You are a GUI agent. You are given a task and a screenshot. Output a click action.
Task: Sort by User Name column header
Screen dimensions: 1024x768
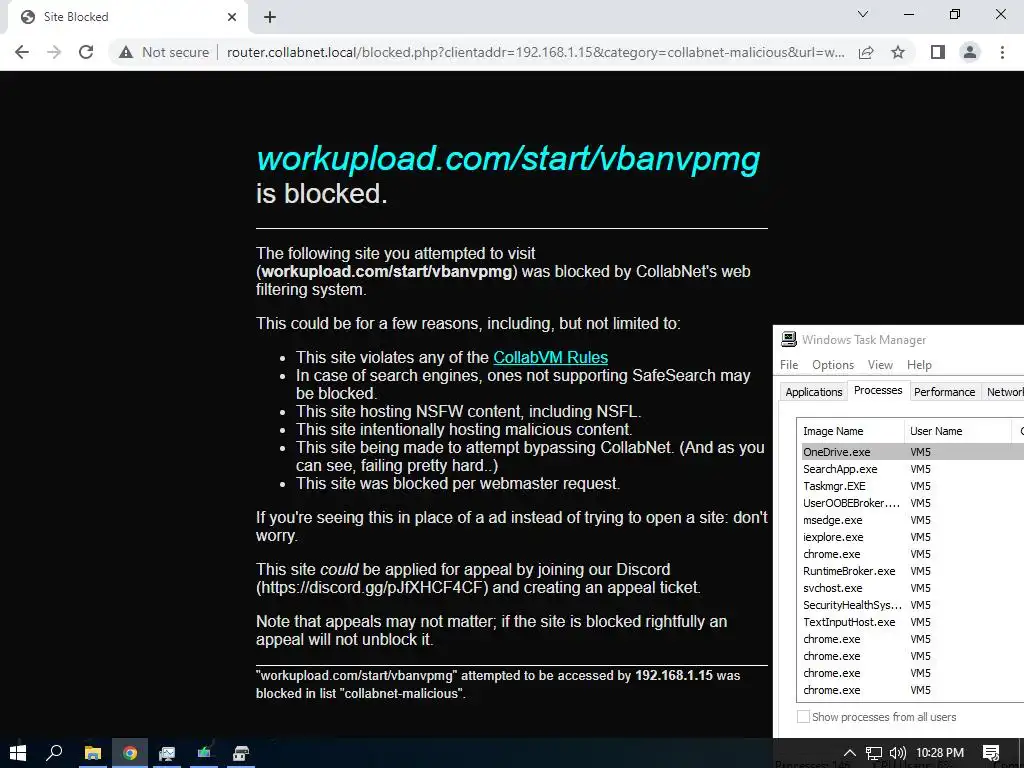click(957, 431)
